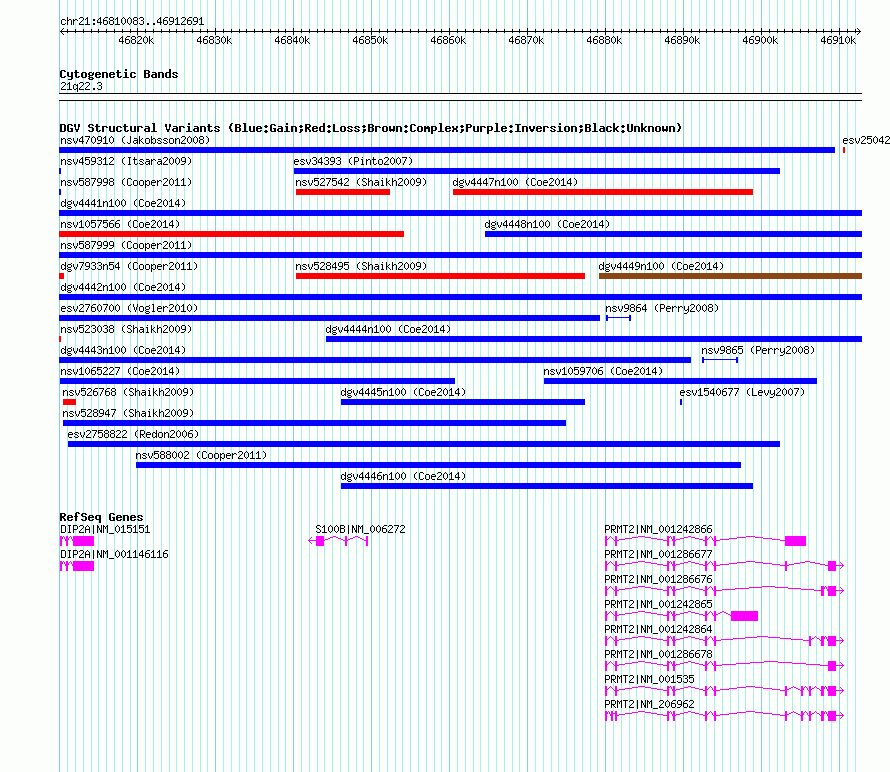Select the PRMT2|NM_001242864 transcript label
Viewport: 890px width, 772px height.
point(658,629)
